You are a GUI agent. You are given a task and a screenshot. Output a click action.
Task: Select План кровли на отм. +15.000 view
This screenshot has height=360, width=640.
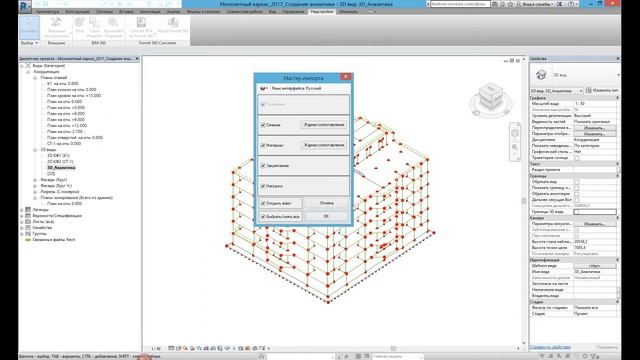coord(74,96)
